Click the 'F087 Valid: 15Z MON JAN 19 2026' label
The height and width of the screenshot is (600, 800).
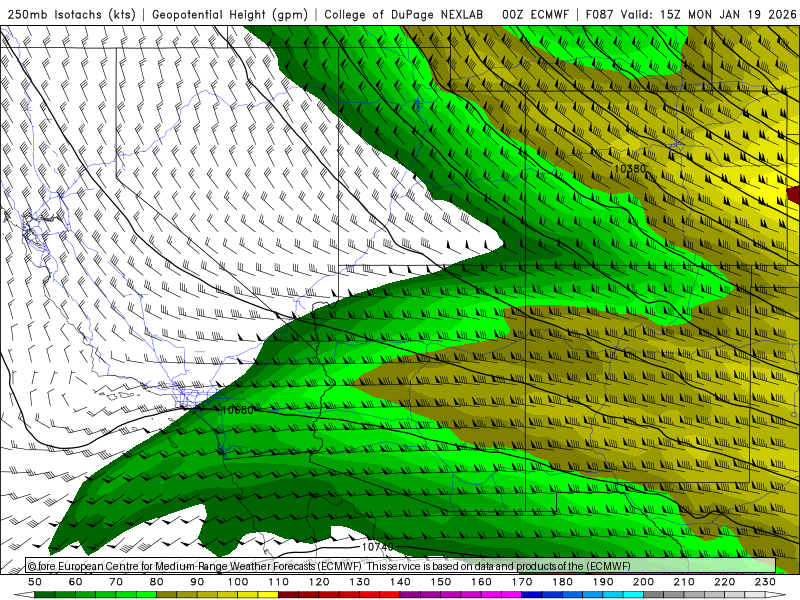(x=691, y=15)
